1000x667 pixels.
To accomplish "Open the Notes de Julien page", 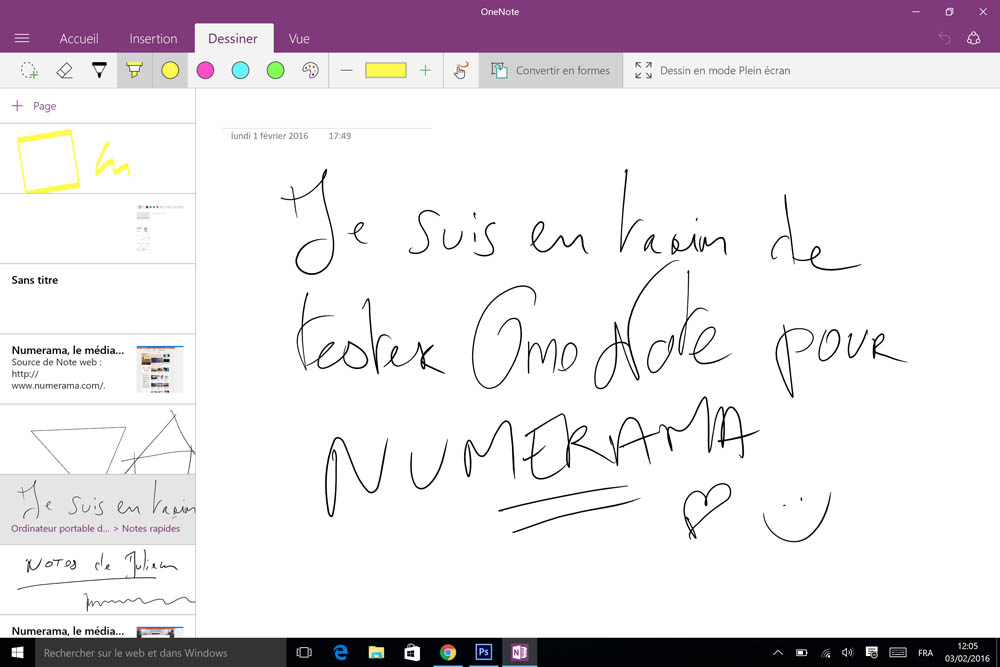I will coord(98,579).
